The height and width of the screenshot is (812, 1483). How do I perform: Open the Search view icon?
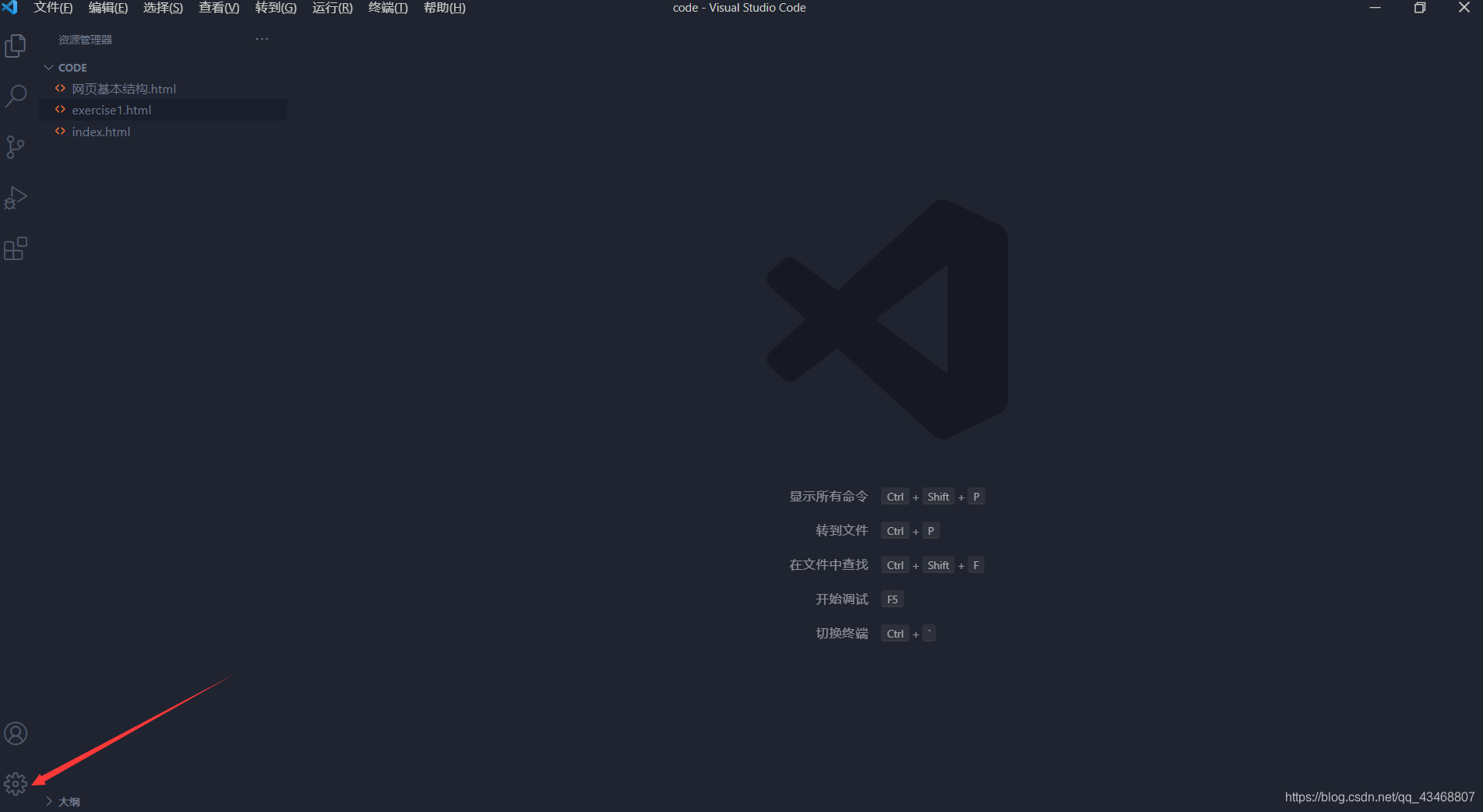coord(16,97)
